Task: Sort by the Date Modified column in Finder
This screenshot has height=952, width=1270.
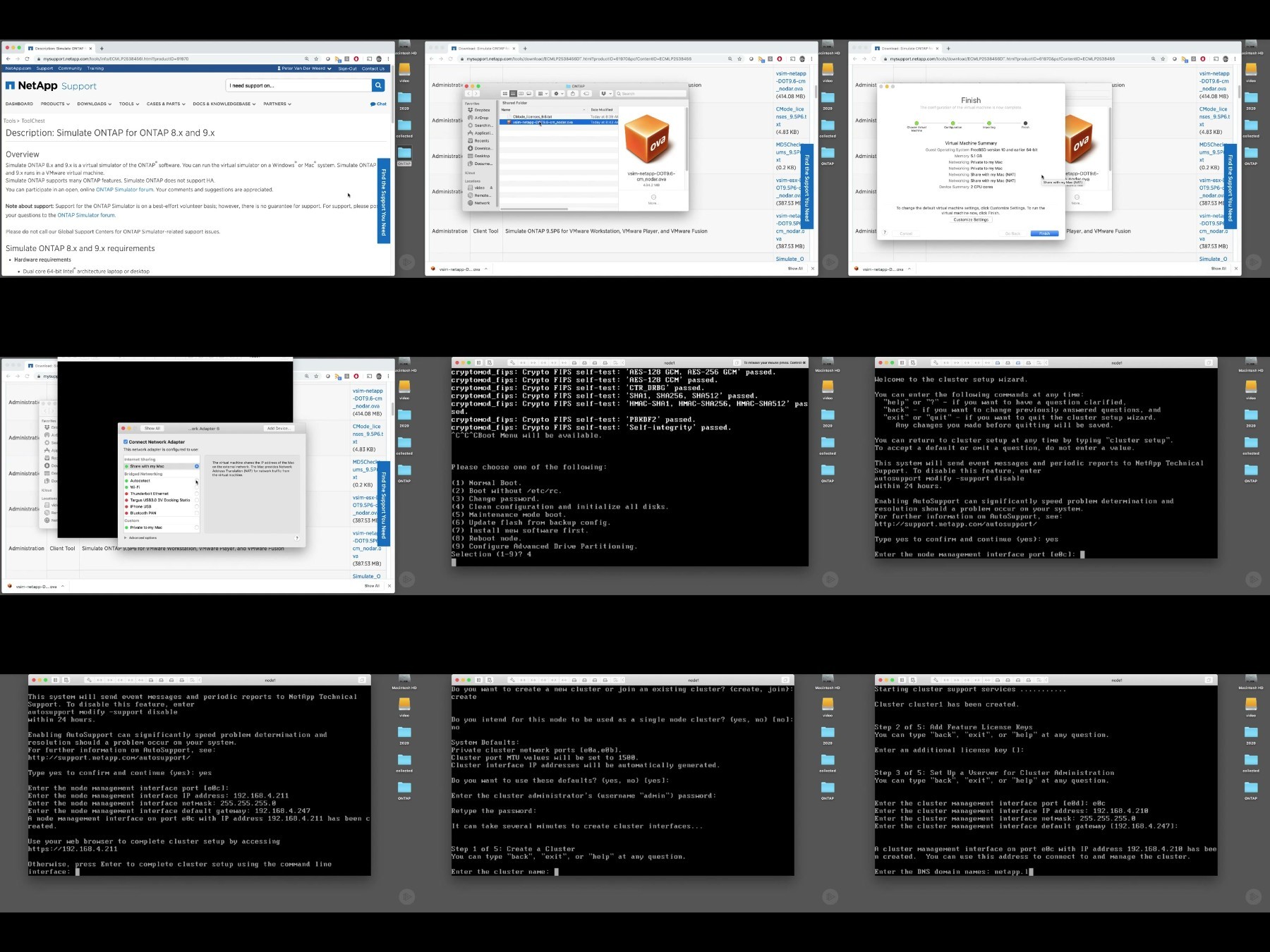Action: [x=603, y=110]
